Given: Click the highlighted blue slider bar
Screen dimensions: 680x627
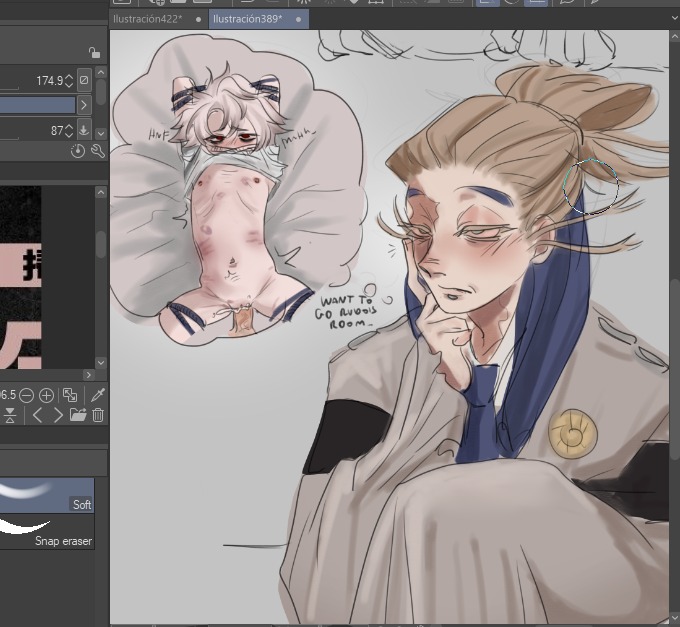Looking at the screenshot, I should [x=37, y=105].
